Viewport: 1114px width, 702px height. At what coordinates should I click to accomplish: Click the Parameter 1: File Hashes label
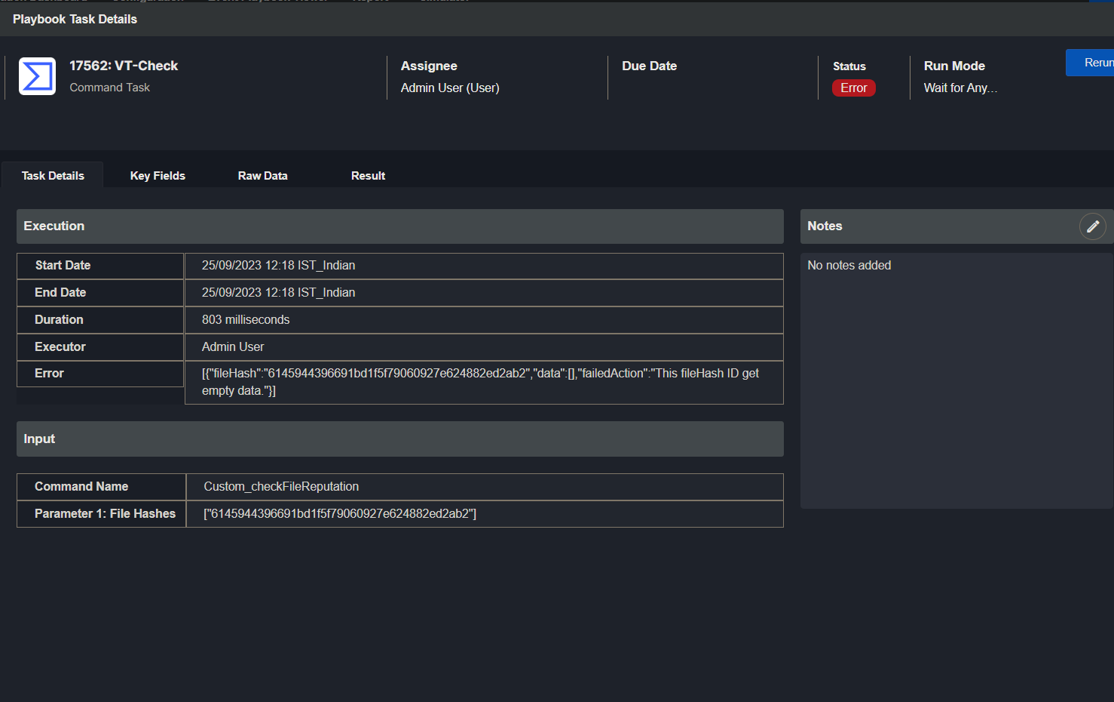point(105,514)
